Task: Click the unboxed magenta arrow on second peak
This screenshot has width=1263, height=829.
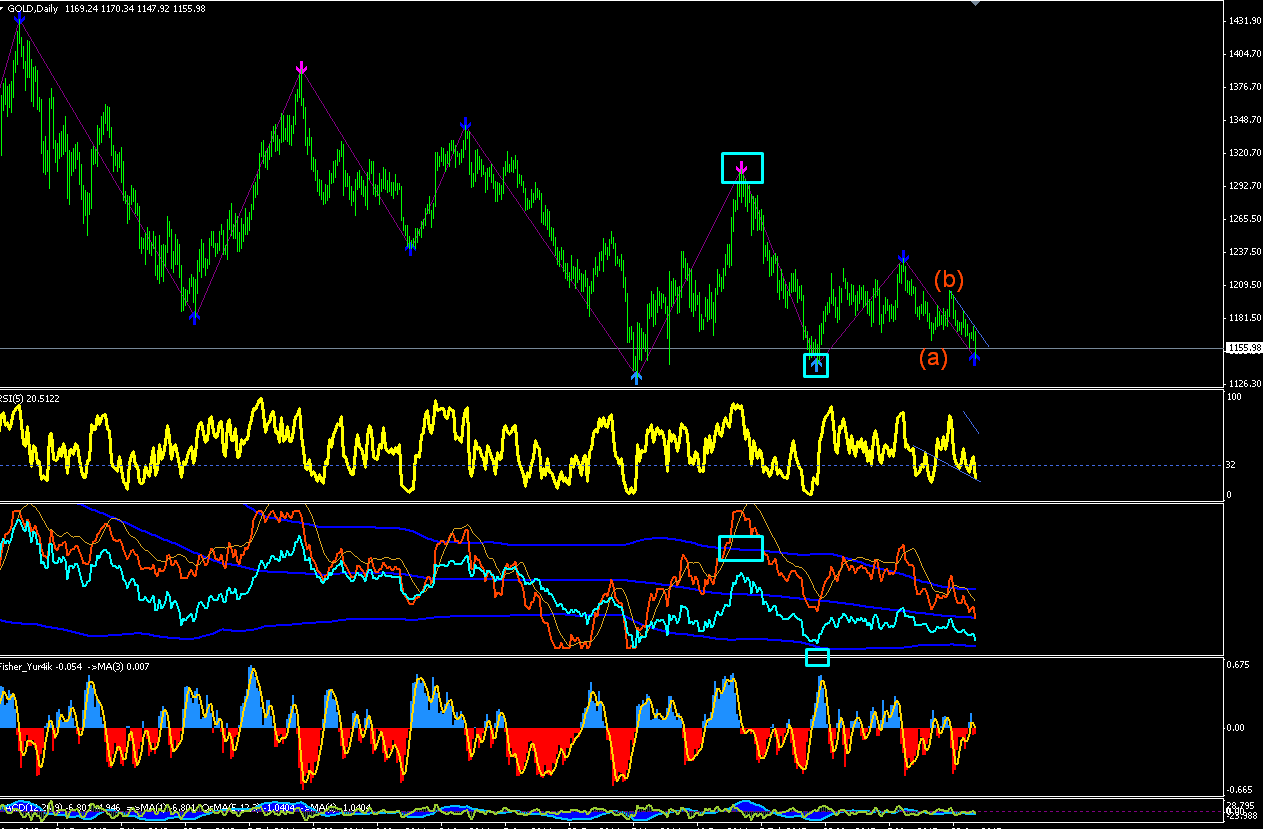Action: click(302, 68)
